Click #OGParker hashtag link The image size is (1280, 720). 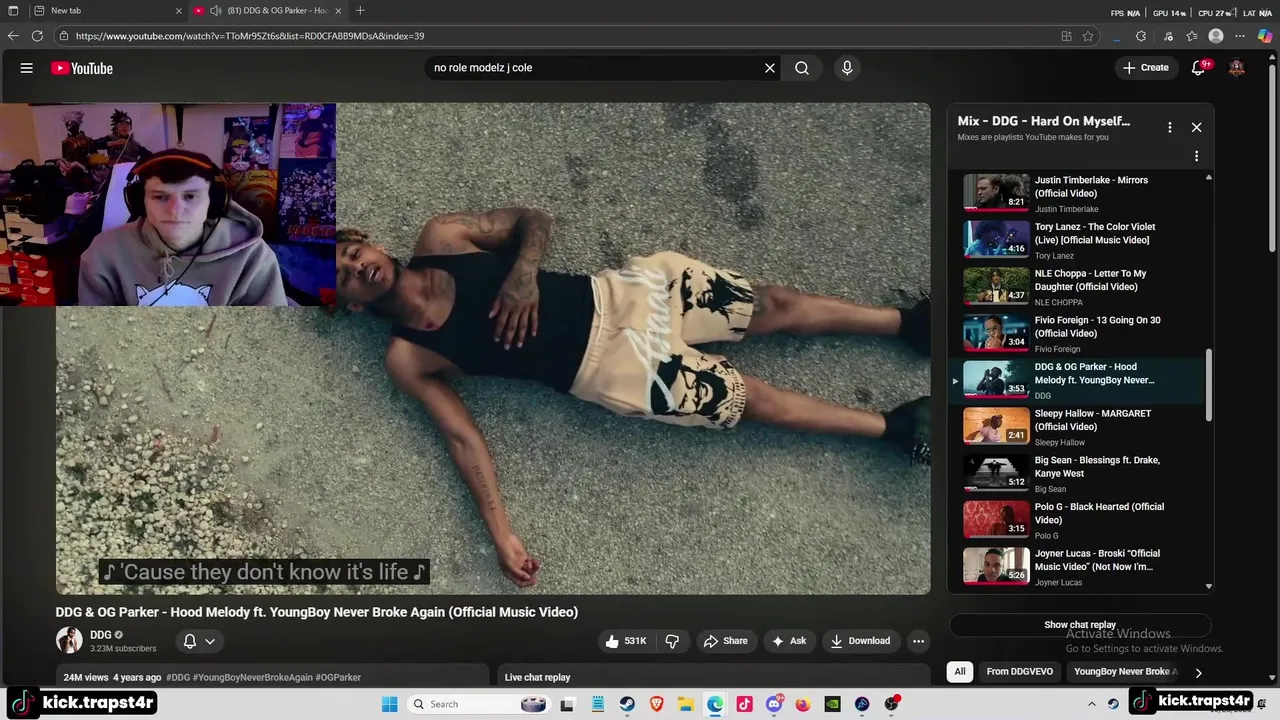click(338, 677)
